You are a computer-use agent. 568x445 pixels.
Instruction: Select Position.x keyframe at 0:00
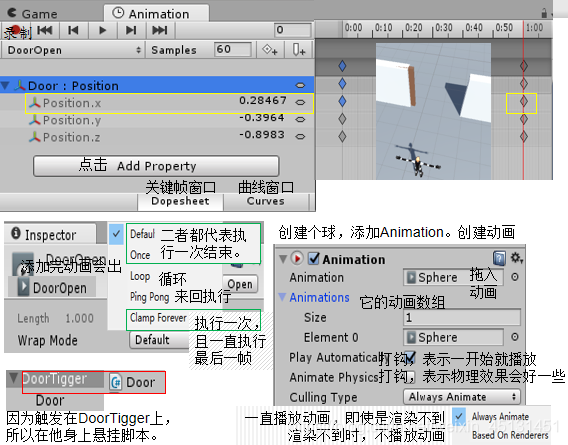pos(342,101)
